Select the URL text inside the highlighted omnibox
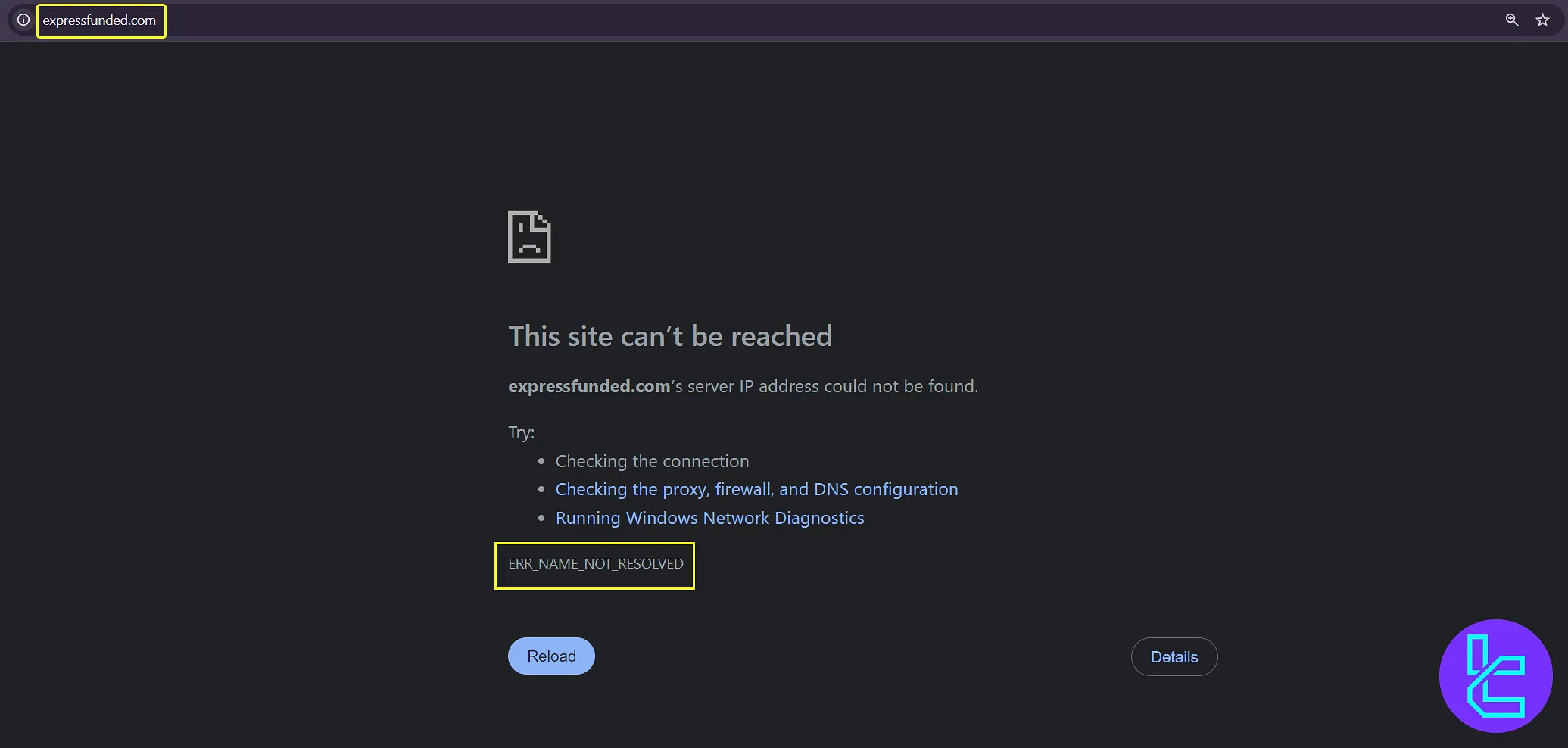Viewport: 1568px width, 748px height. click(x=100, y=20)
